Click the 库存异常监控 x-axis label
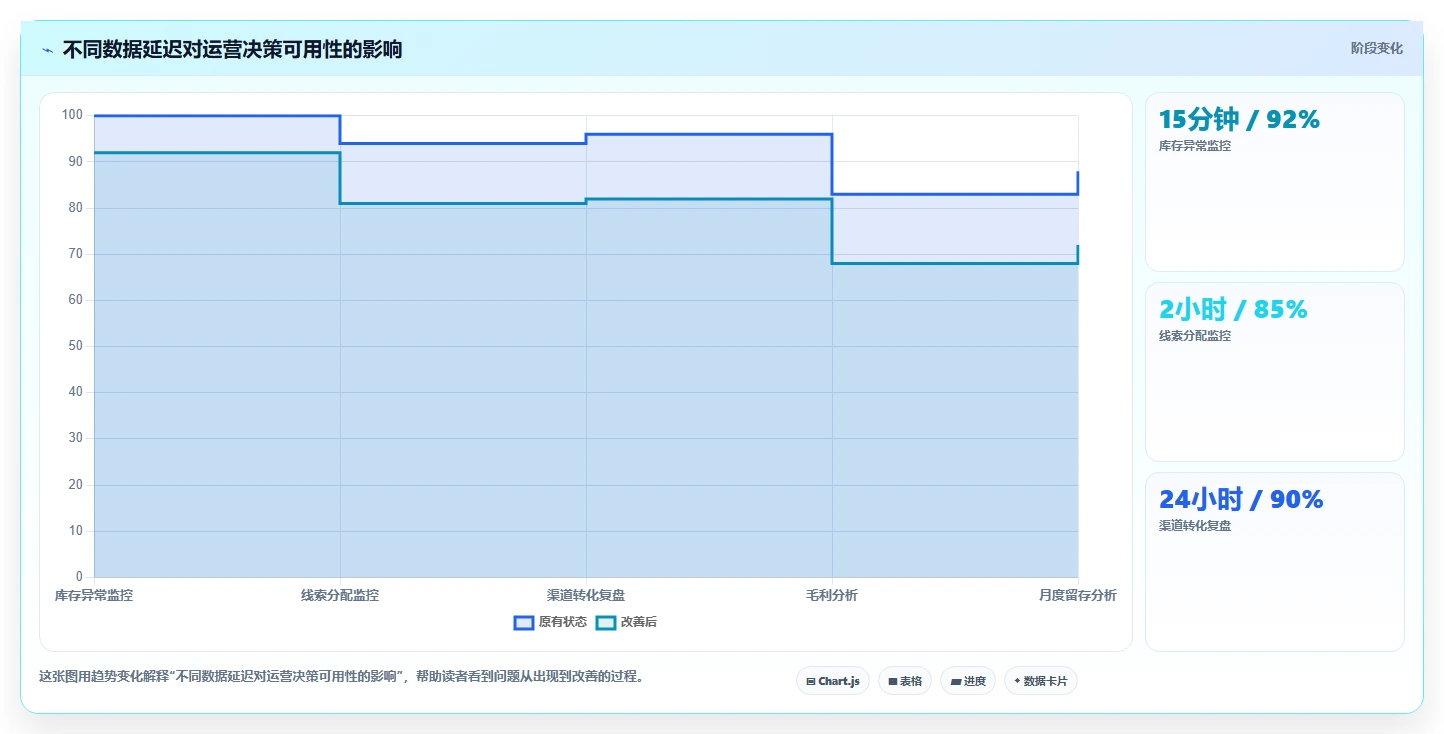Image resolution: width=1444 pixels, height=734 pixels. [94, 595]
